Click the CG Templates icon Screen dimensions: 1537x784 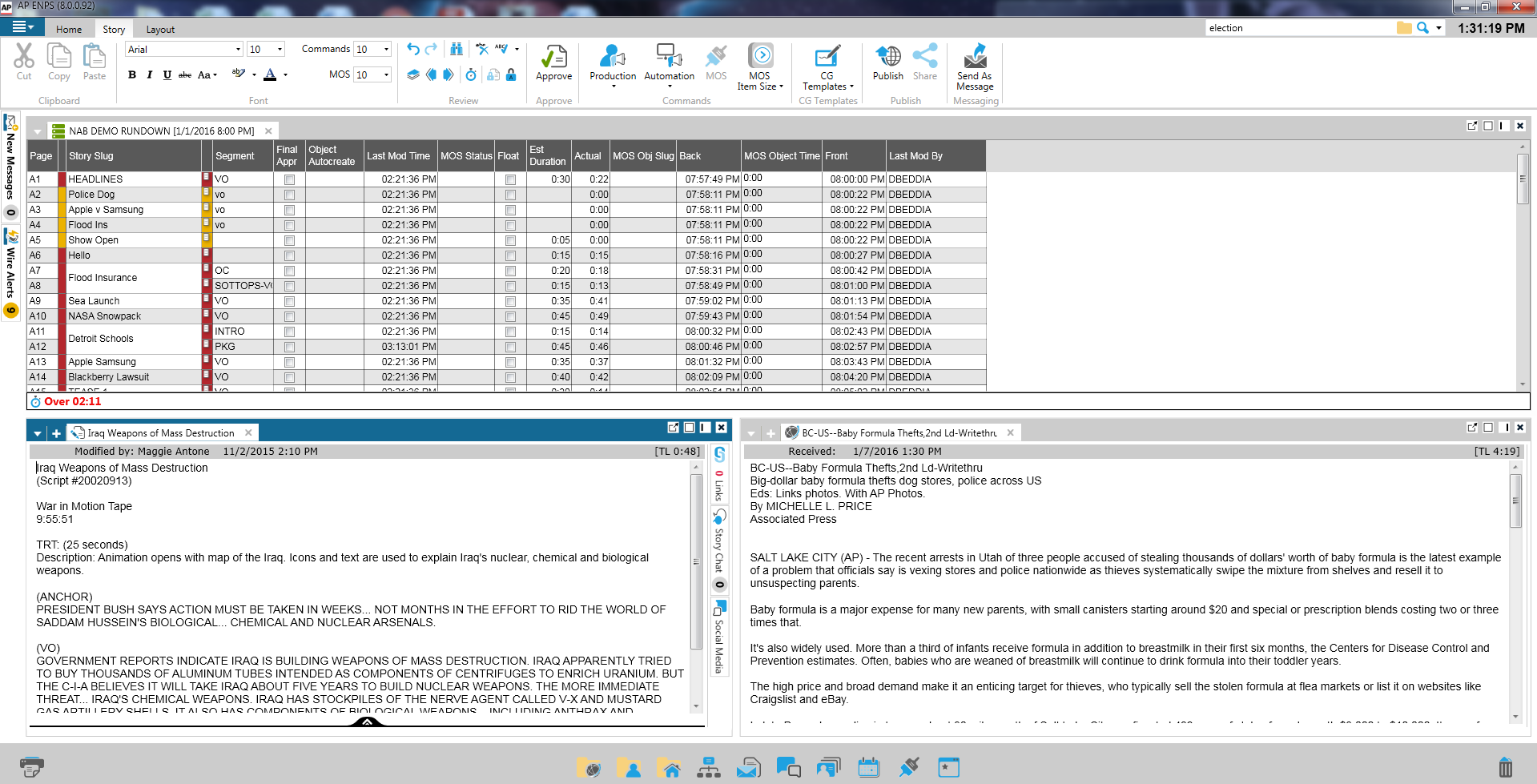827,56
